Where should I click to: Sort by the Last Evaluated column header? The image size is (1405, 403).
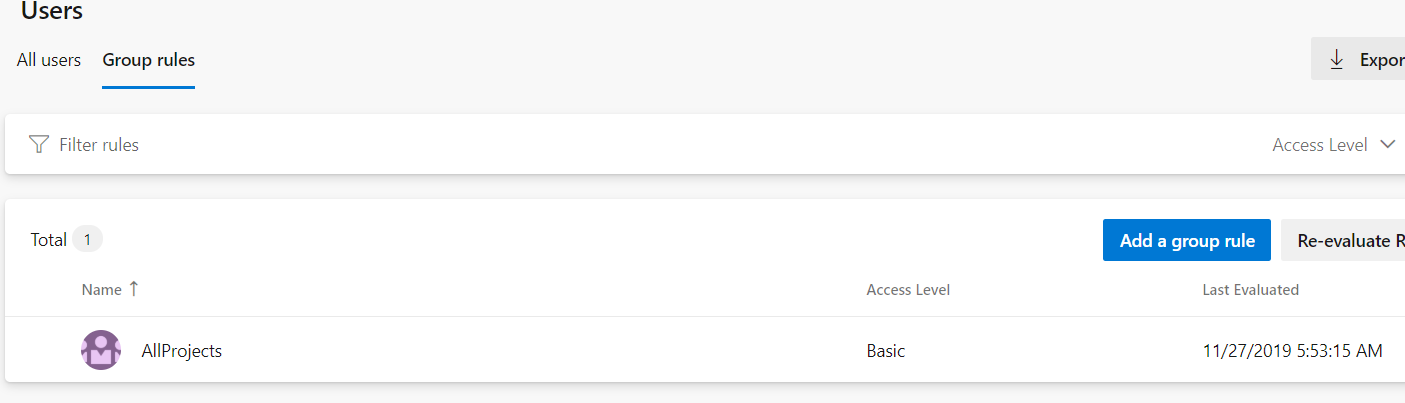tap(1250, 289)
